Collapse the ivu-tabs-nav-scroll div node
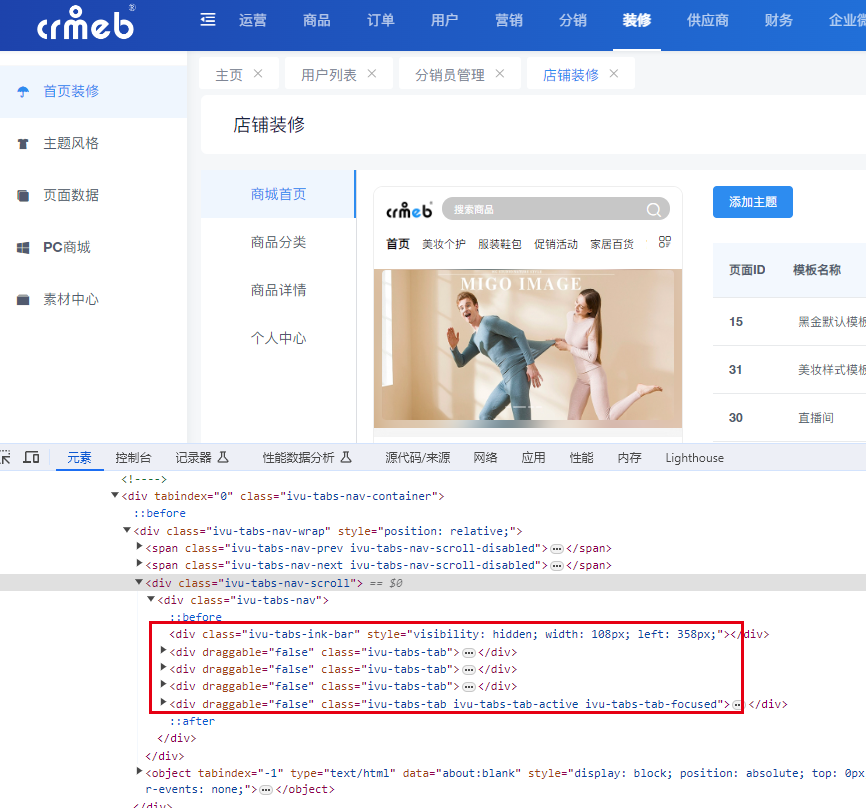866x808 pixels. 139,582
